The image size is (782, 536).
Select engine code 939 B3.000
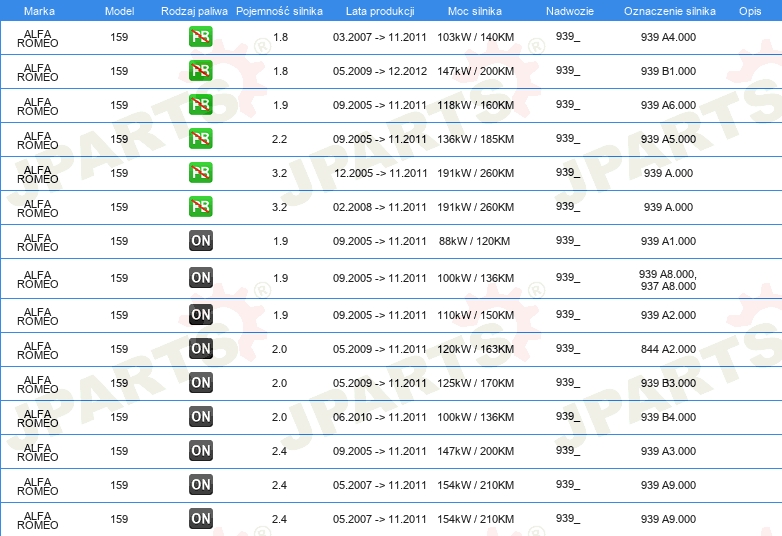coord(668,382)
